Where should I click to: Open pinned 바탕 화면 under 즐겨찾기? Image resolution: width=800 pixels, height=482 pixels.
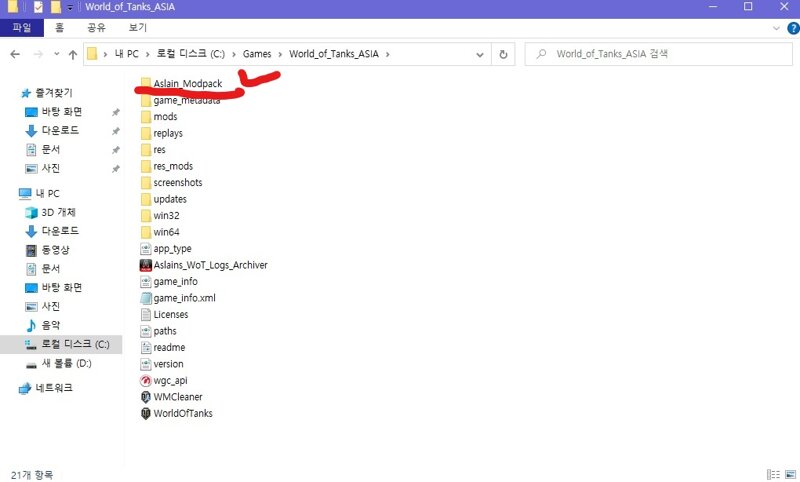click(61, 112)
